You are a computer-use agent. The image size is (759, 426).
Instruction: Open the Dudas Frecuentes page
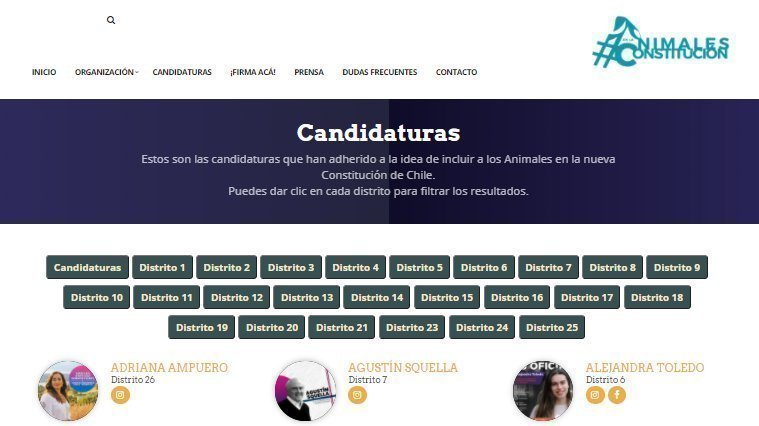(380, 72)
